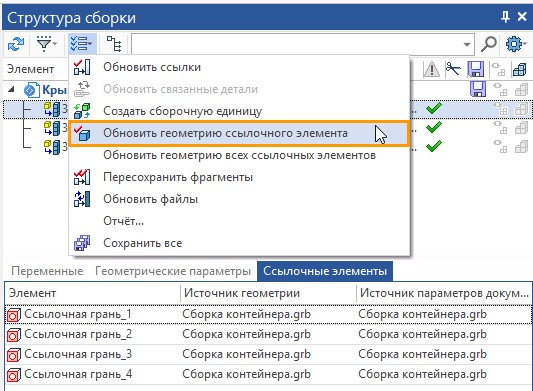
Task: Open the filter funnel dropdown
Action: (x=47, y=44)
